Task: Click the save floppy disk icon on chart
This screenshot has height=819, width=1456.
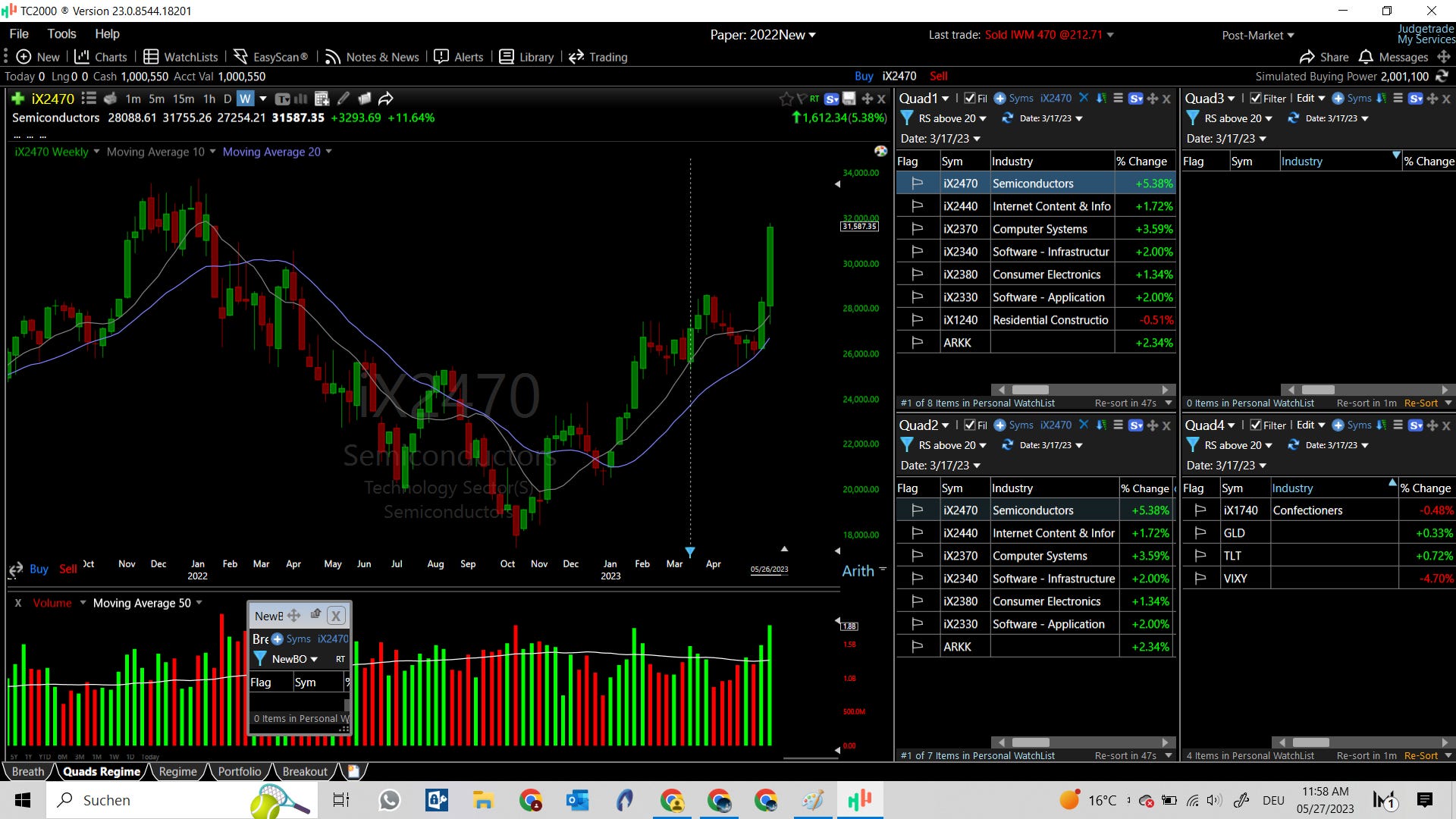Action: click(x=849, y=99)
